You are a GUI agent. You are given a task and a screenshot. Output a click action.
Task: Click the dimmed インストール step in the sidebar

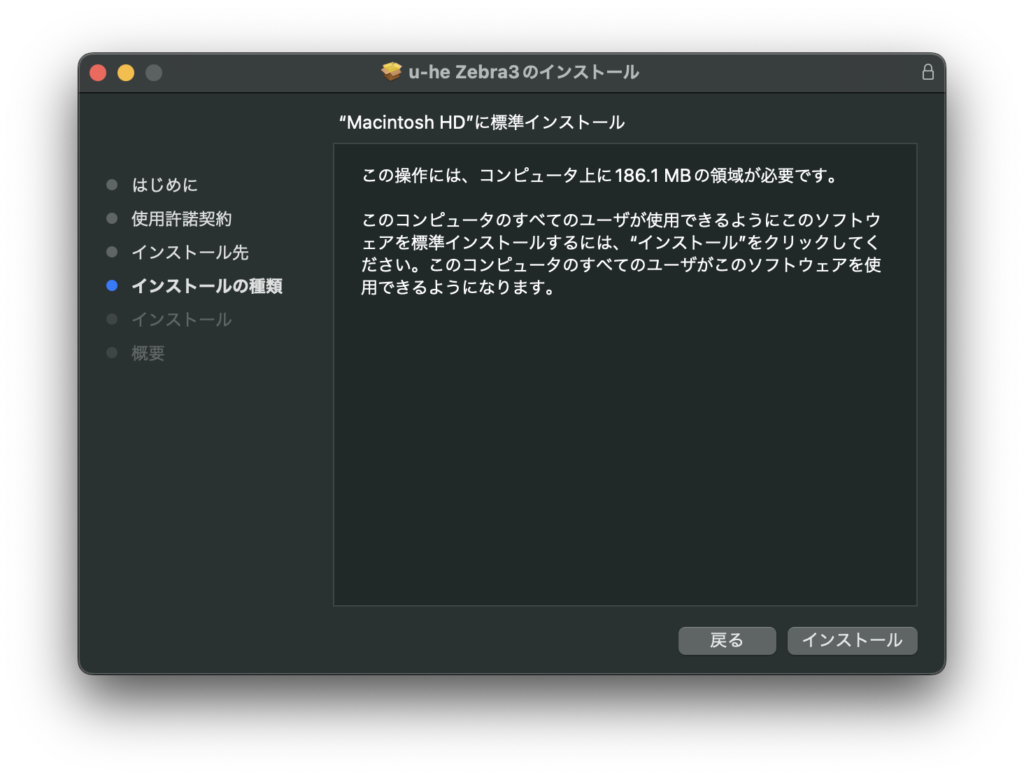[x=181, y=320]
